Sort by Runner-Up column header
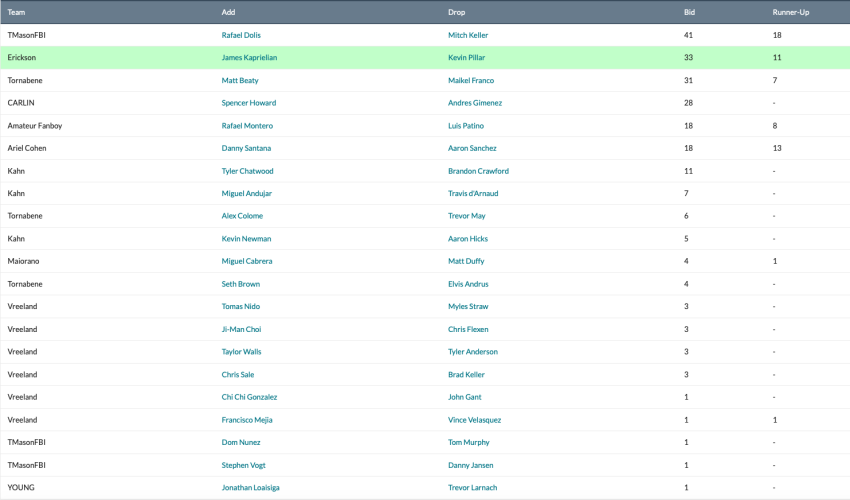This screenshot has height=500, width=850. point(790,12)
